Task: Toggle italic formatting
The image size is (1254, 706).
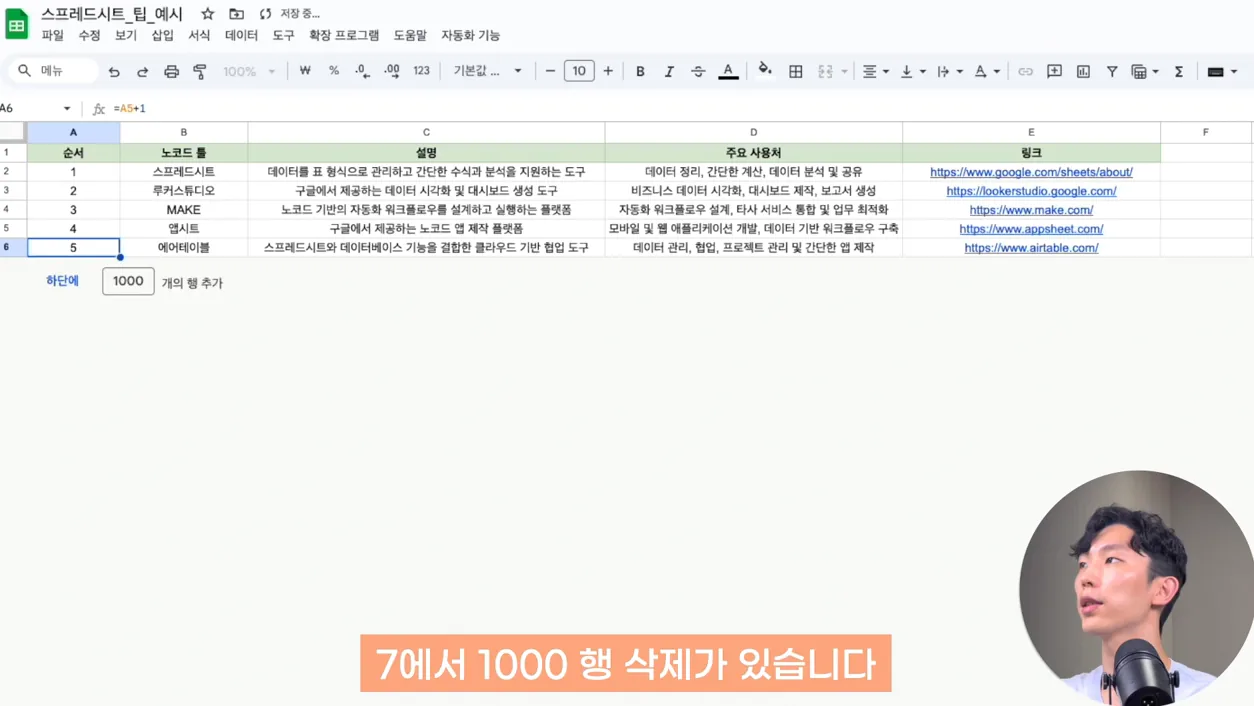Action: pyautogui.click(x=669, y=72)
